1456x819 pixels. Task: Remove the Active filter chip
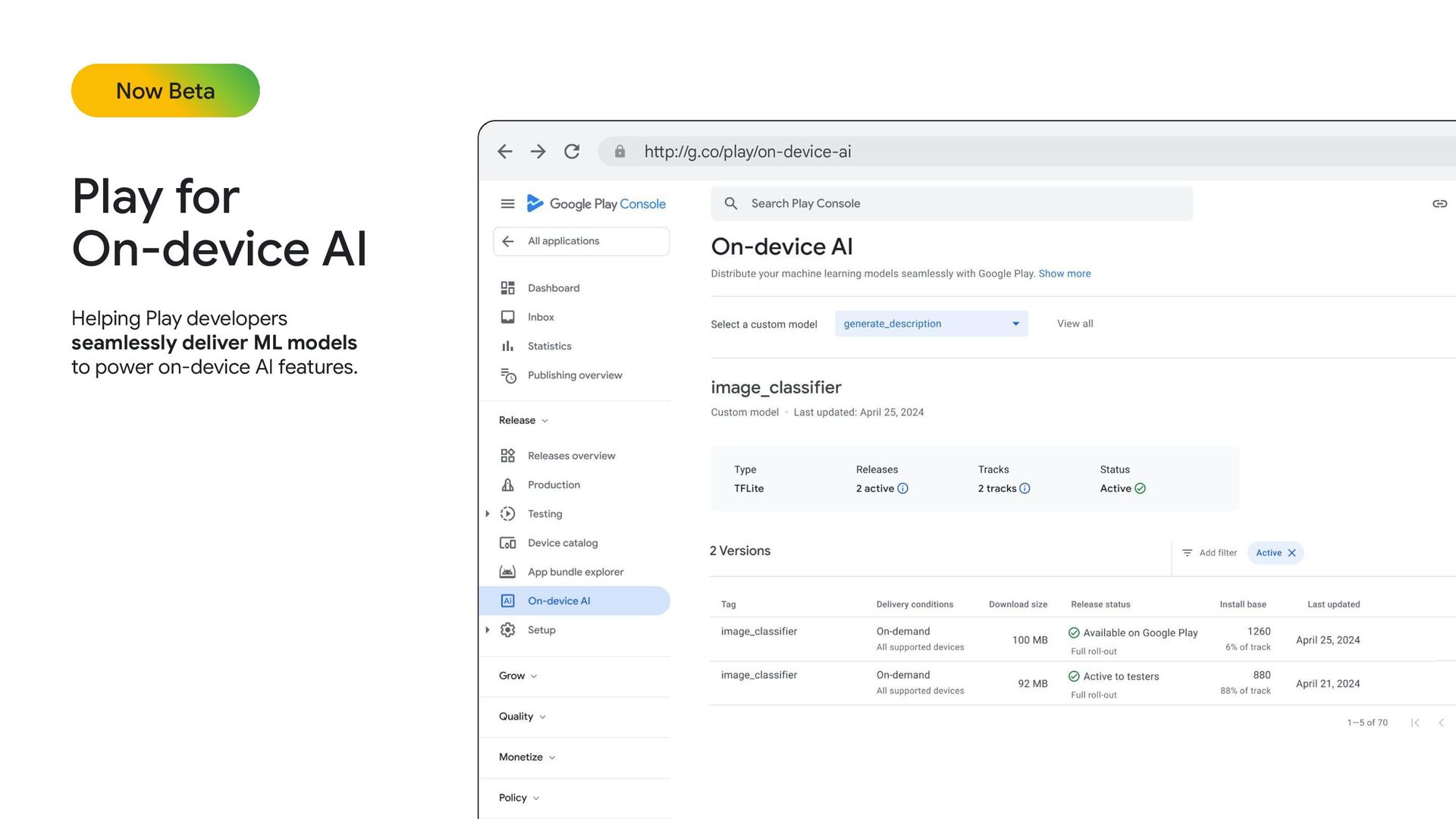(x=1292, y=554)
